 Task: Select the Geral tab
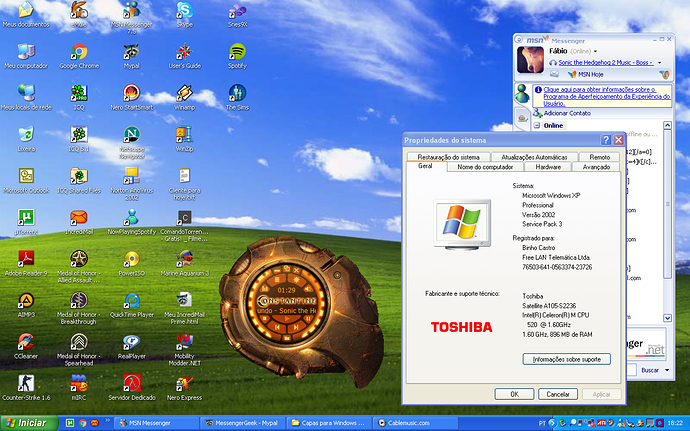point(425,166)
